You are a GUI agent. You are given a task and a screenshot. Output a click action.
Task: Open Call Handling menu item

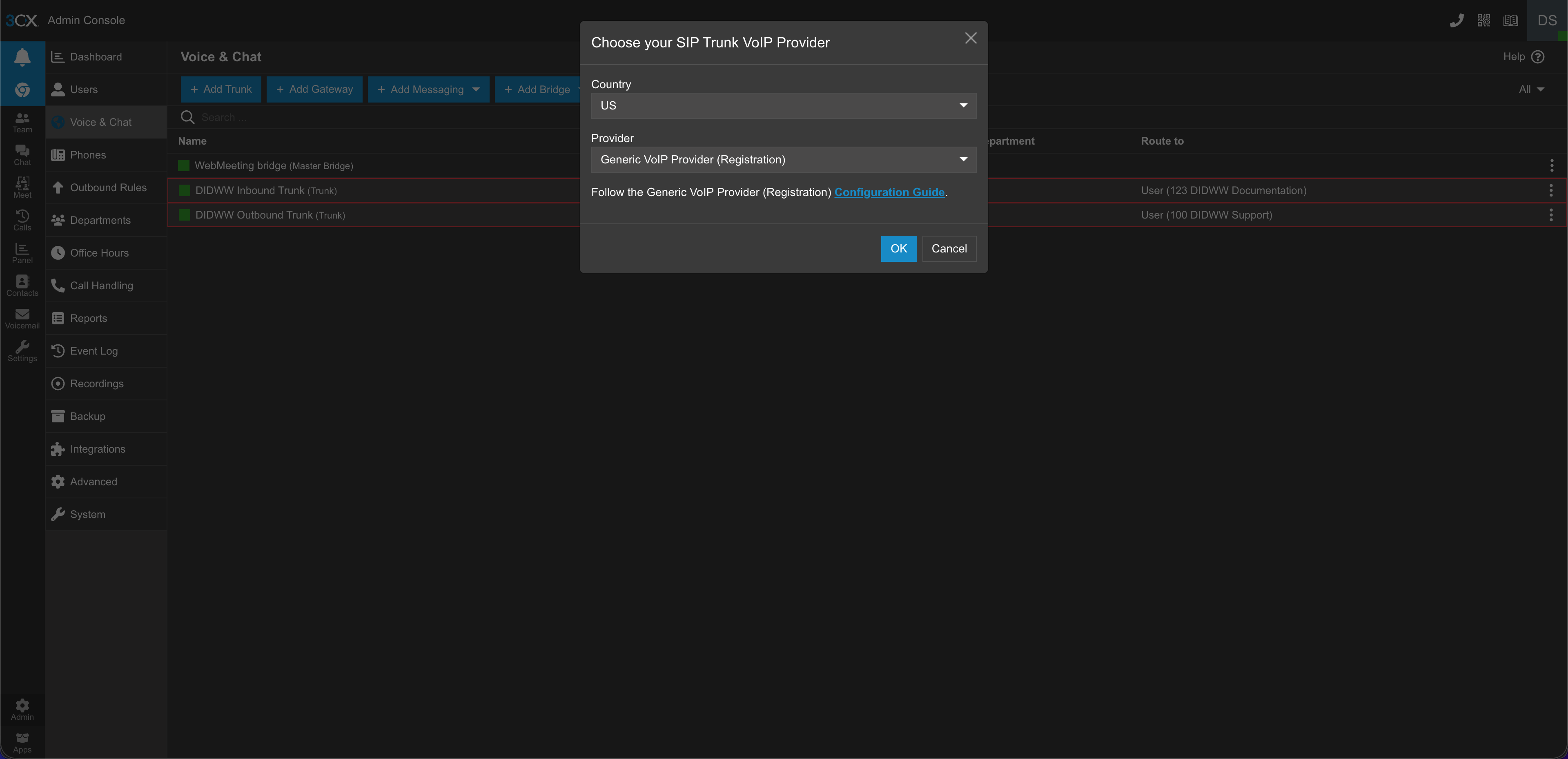pos(101,286)
